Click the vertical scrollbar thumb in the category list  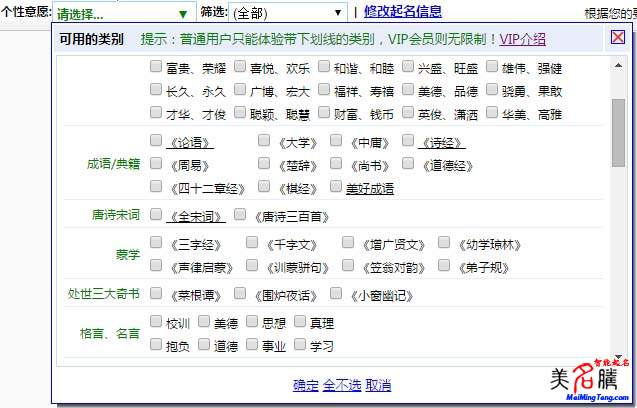[619, 135]
